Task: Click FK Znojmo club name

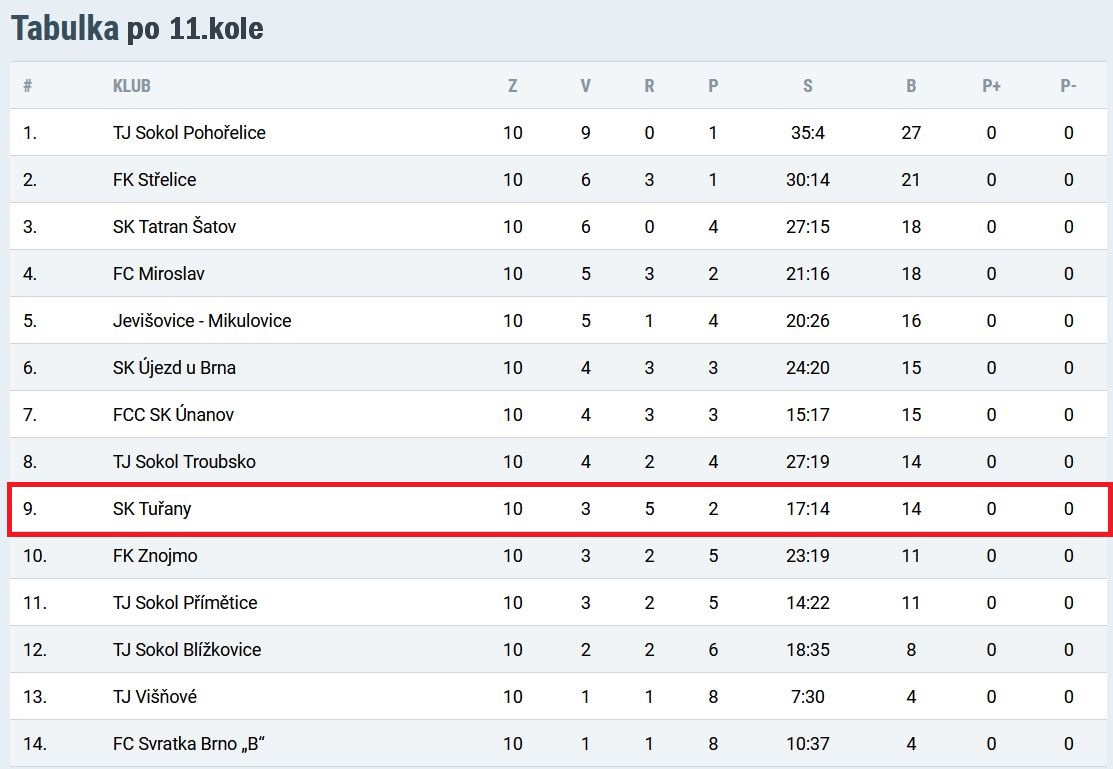Action: (155, 555)
